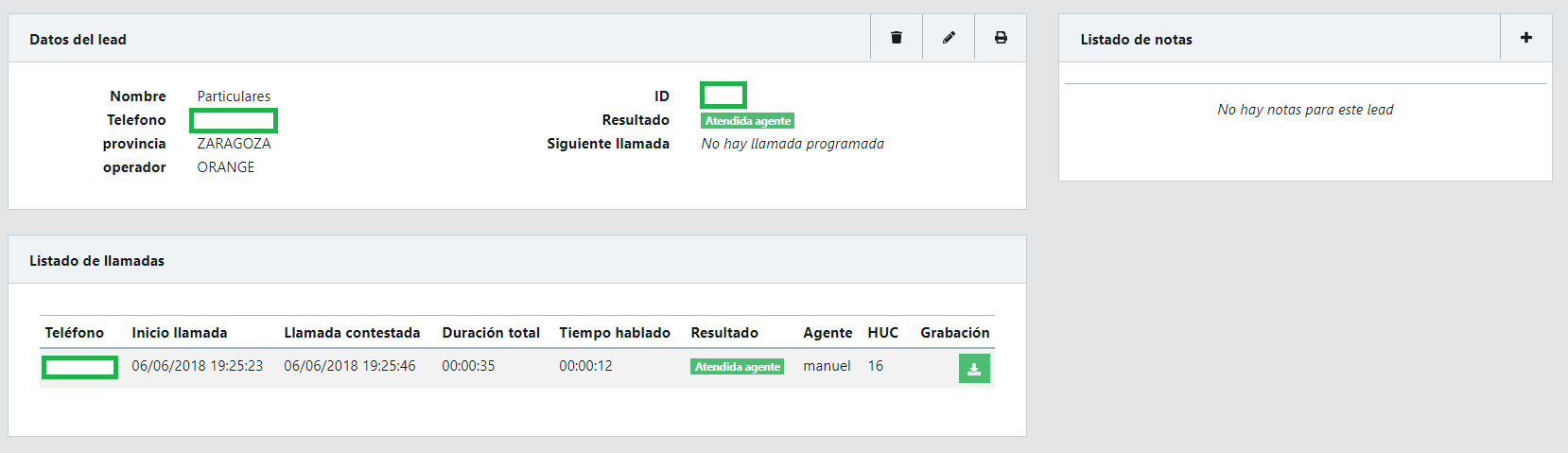The height and width of the screenshot is (453, 1568).
Task: Select the ZARAGOZA provincia value
Action: pos(234,144)
